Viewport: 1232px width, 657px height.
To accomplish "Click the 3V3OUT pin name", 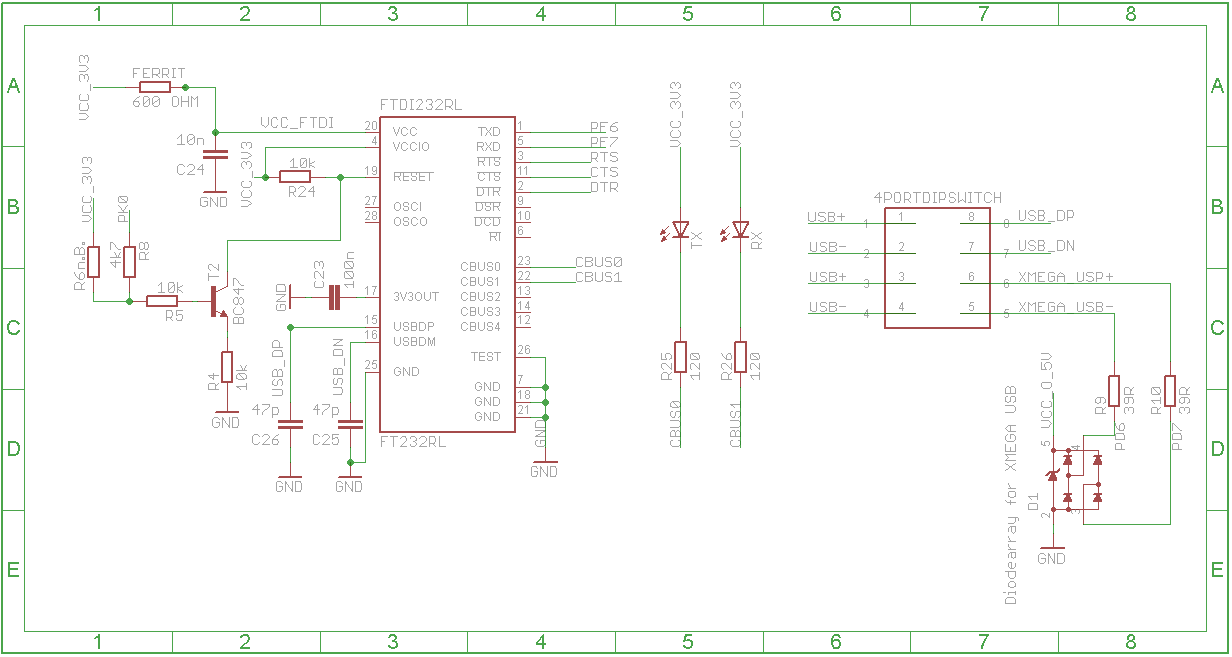I will [416, 297].
